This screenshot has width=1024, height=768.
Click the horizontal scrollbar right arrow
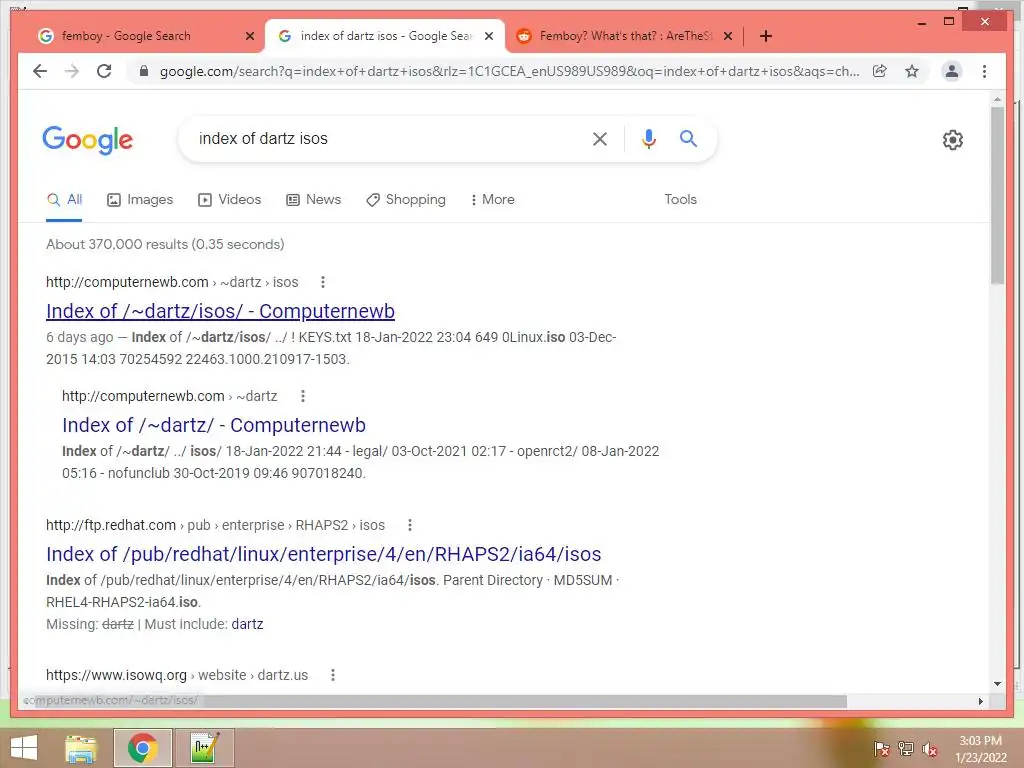[980, 701]
